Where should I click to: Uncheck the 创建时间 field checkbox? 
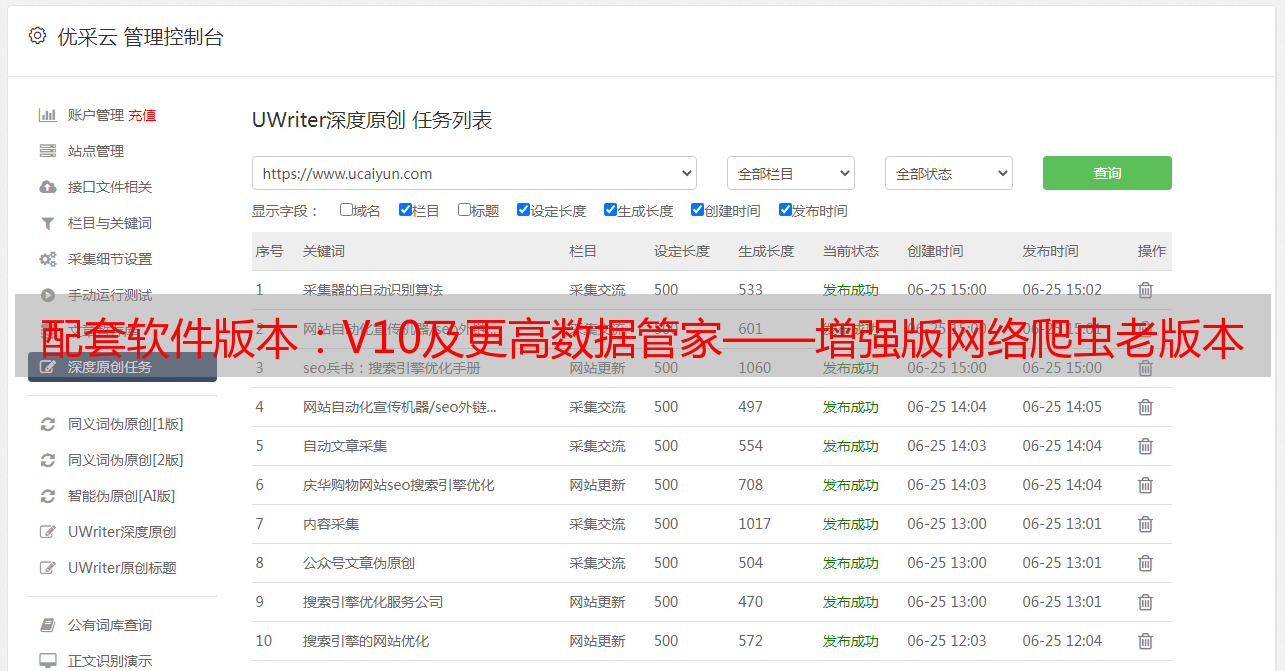click(697, 210)
